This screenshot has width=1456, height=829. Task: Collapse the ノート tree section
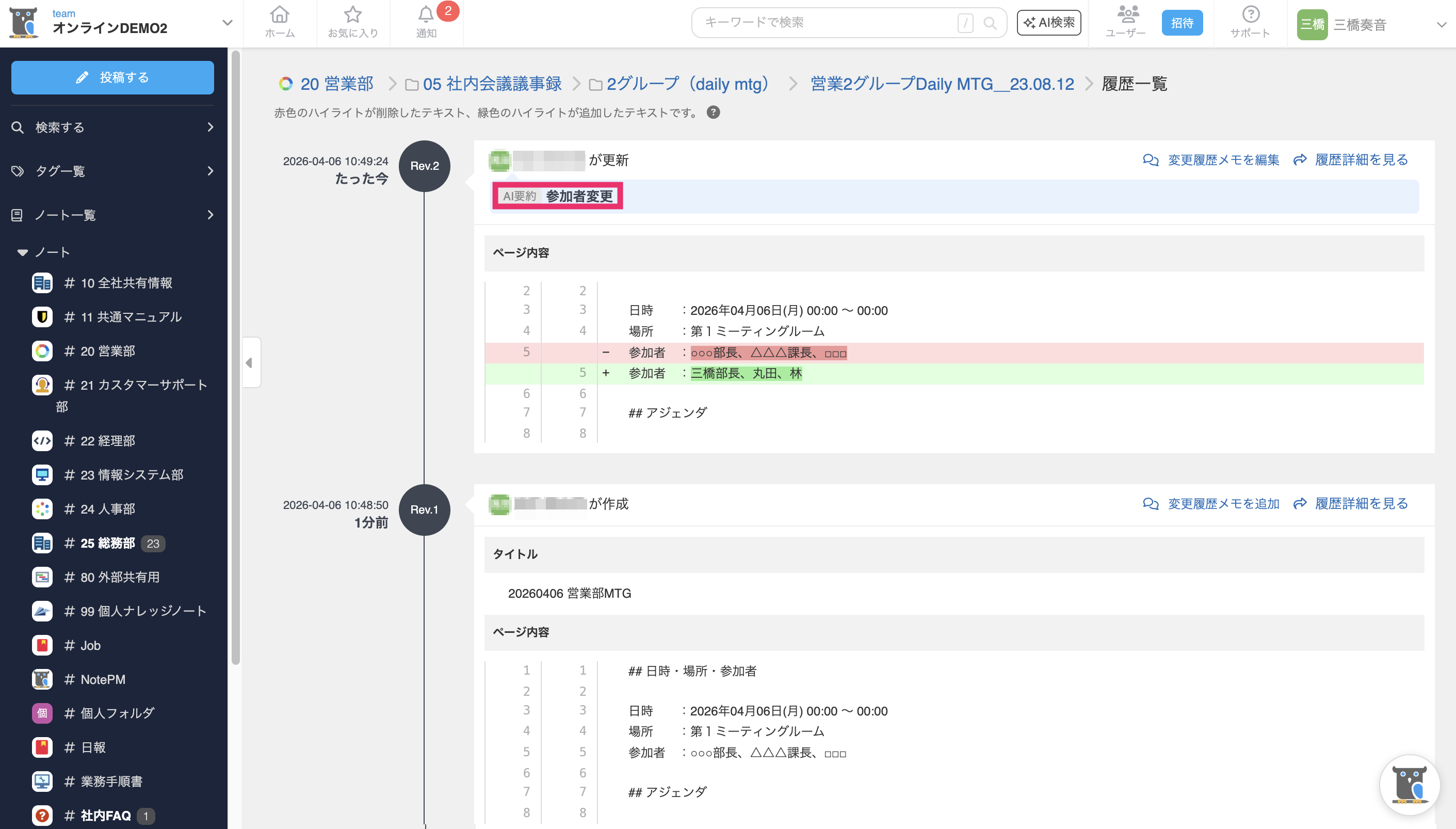(x=23, y=252)
